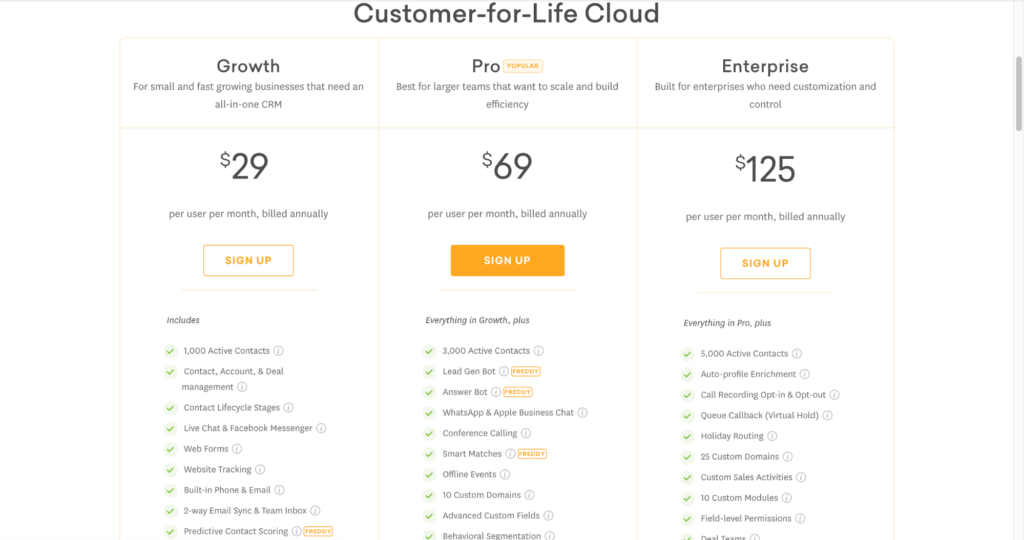Click info icon next to Auto-profile Enrichment
Screen dimensions: 1024x540
point(805,374)
